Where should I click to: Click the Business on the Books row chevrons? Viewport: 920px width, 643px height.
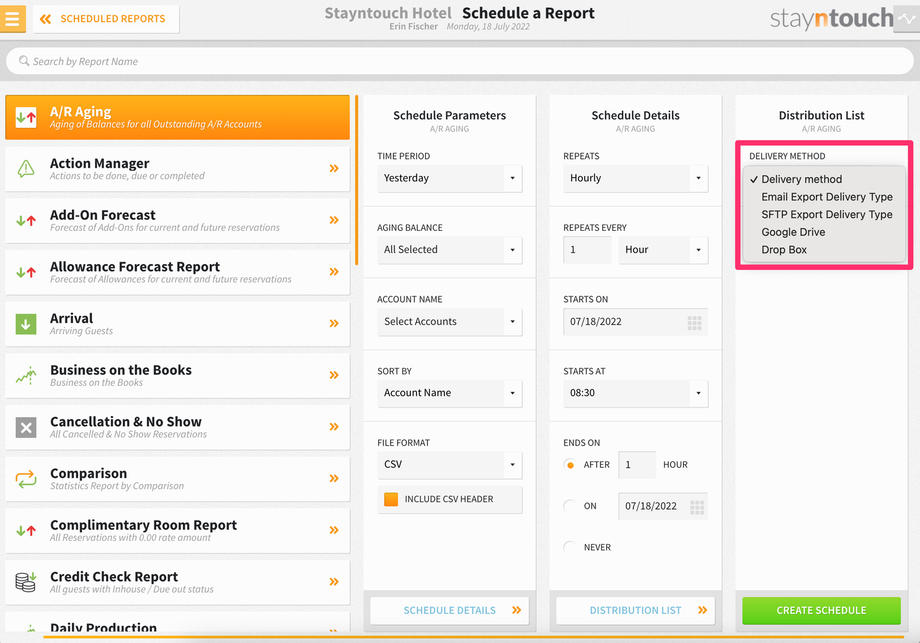point(334,375)
